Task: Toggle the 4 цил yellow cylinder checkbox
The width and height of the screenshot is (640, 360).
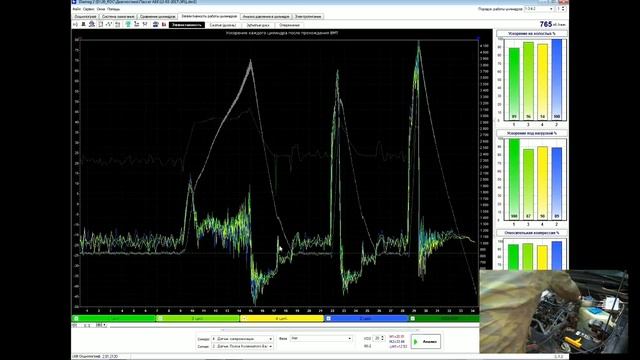Action: tap(244, 318)
